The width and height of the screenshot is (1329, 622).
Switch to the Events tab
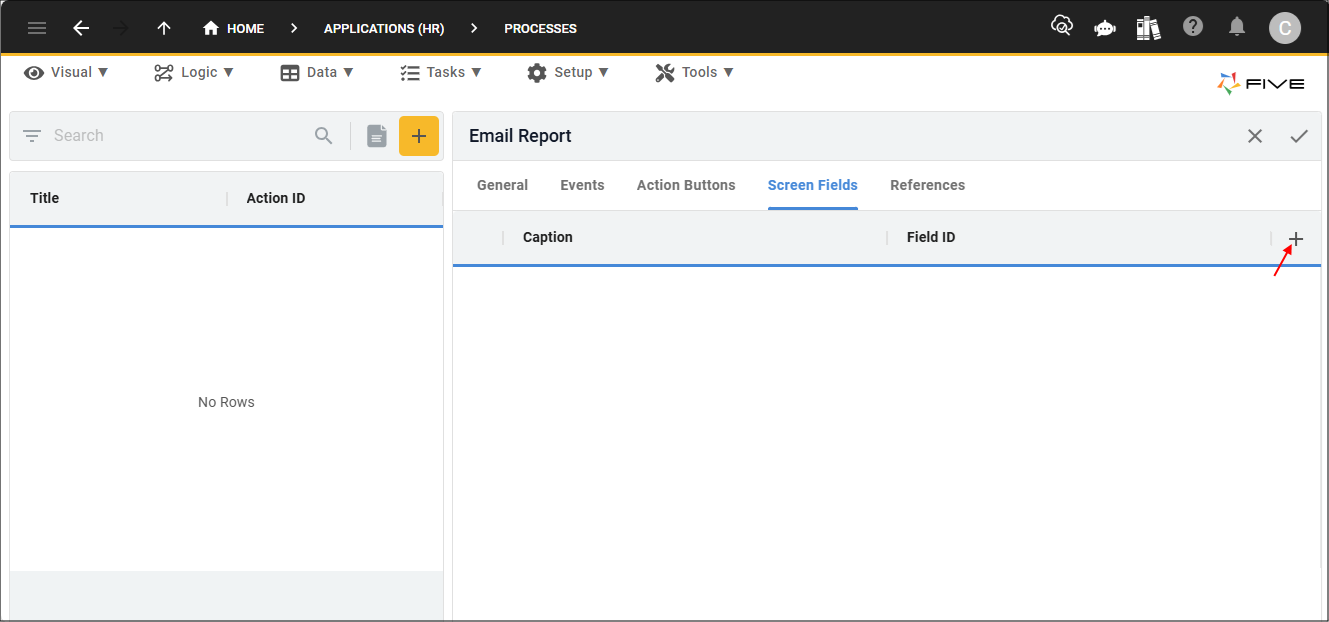[x=582, y=185]
